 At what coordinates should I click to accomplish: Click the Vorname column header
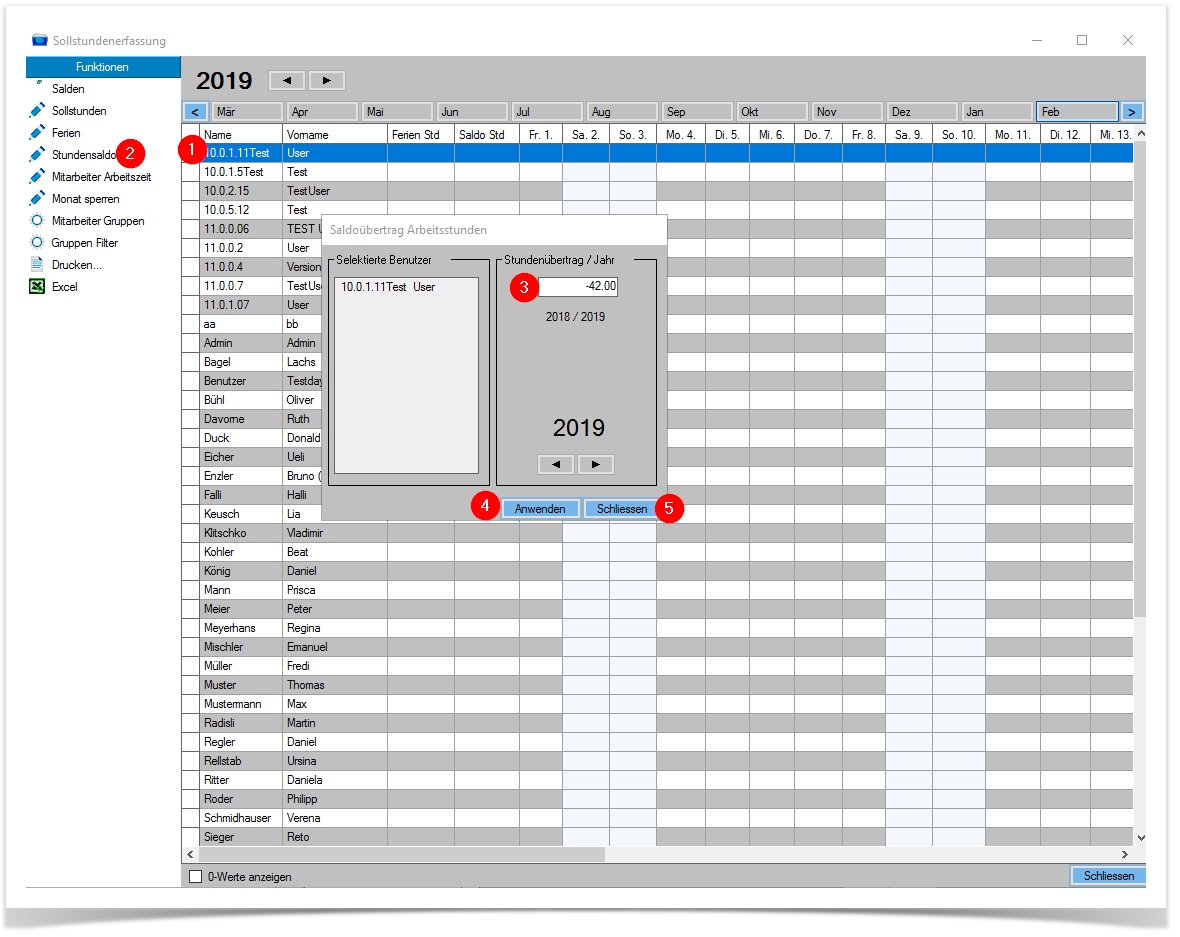336,135
